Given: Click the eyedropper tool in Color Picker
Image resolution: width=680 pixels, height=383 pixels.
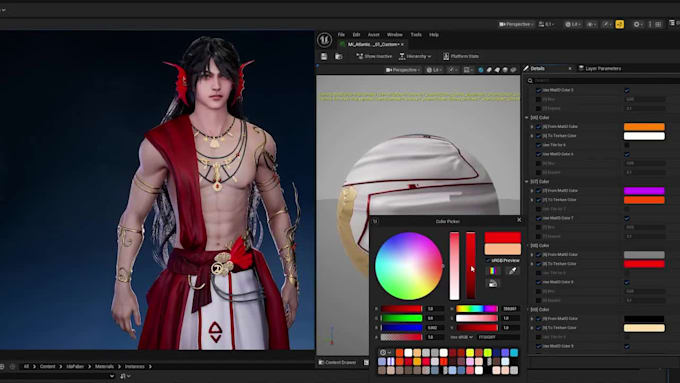Looking at the screenshot, I should point(512,271).
